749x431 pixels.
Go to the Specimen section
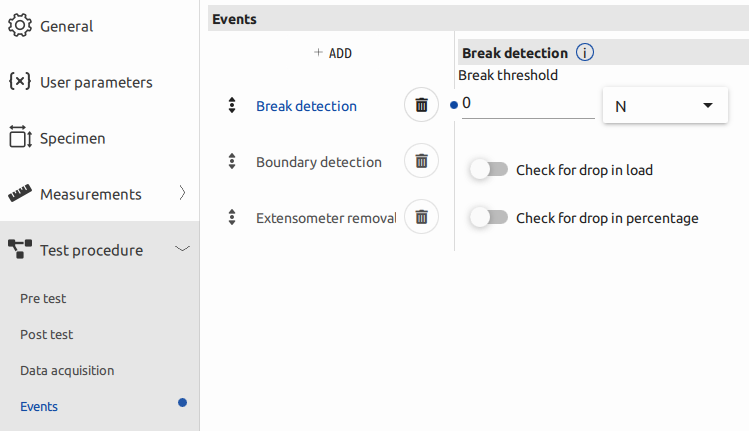pyautogui.click(x=72, y=138)
